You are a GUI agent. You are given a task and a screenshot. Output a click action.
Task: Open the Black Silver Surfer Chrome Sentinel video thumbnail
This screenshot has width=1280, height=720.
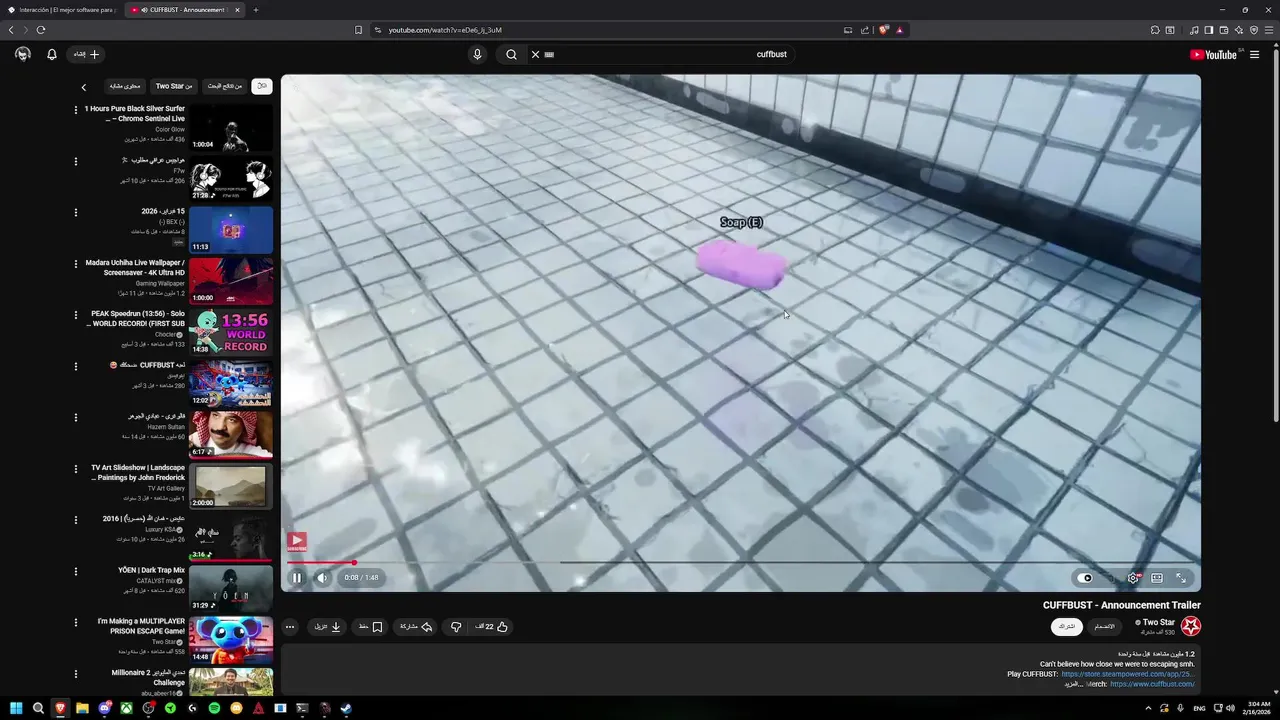[231, 128]
